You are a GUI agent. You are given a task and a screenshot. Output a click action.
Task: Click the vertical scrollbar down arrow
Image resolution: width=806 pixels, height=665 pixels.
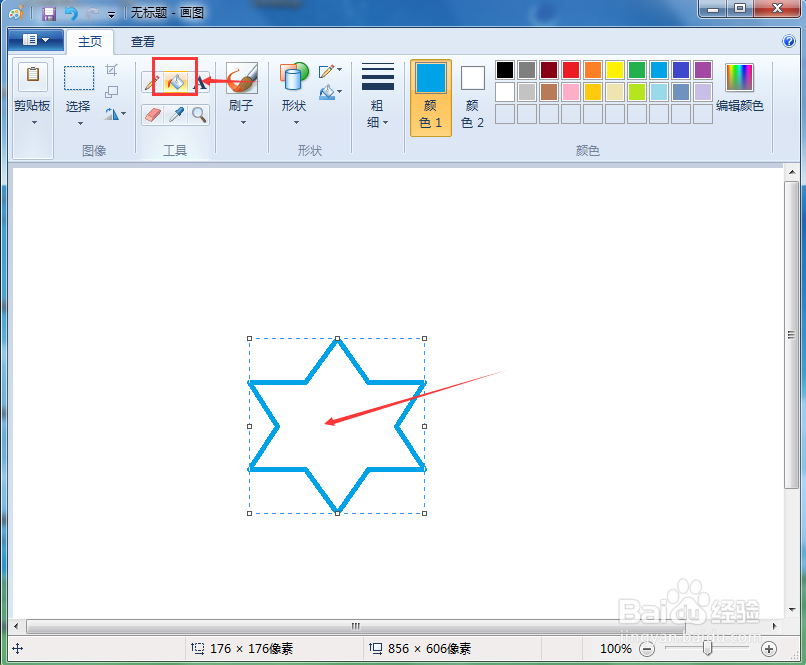click(x=792, y=610)
